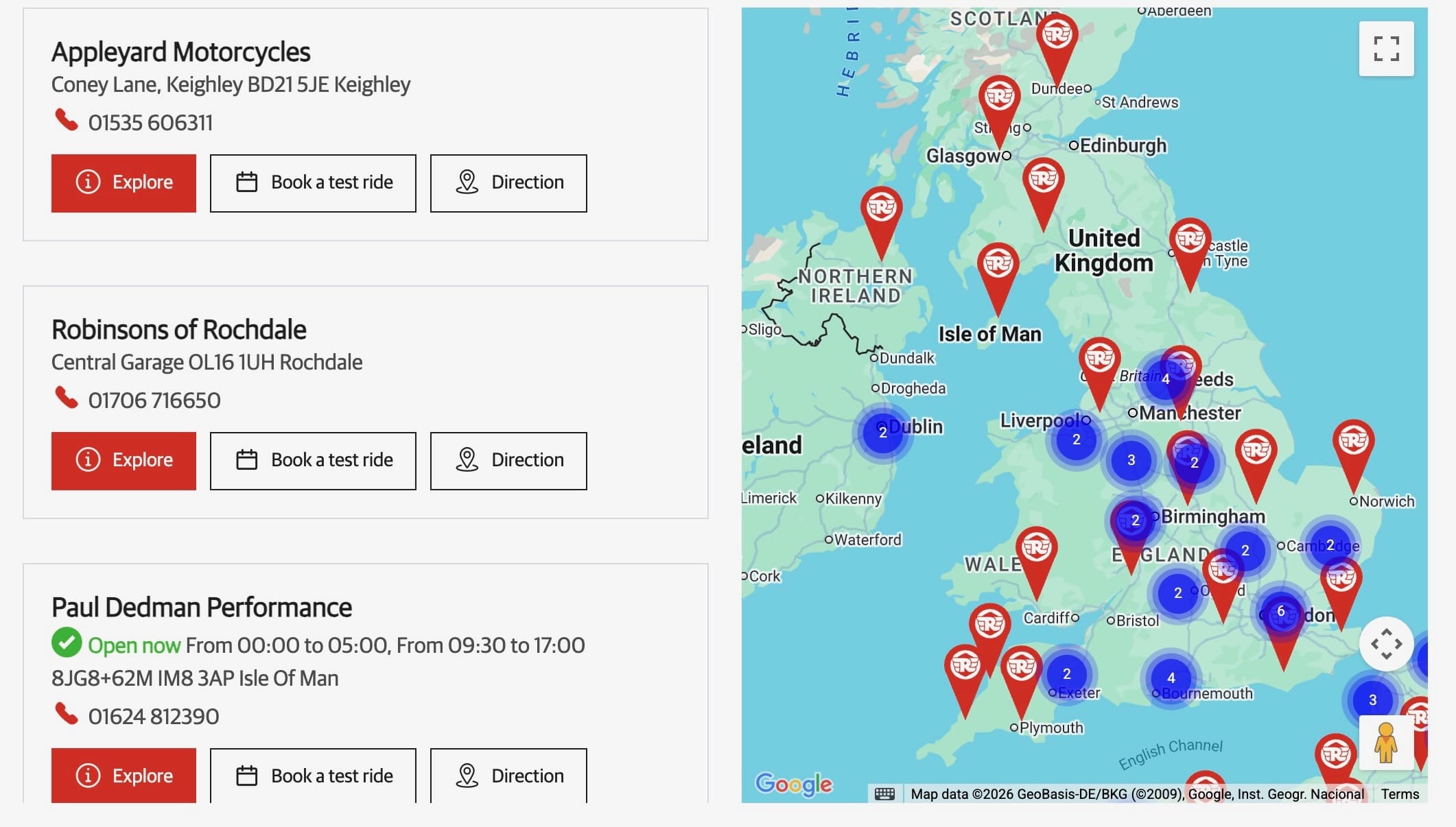Image resolution: width=1456 pixels, height=827 pixels.
Task: Open the 2-dealer cluster at Liverpool
Action: [x=1076, y=440]
